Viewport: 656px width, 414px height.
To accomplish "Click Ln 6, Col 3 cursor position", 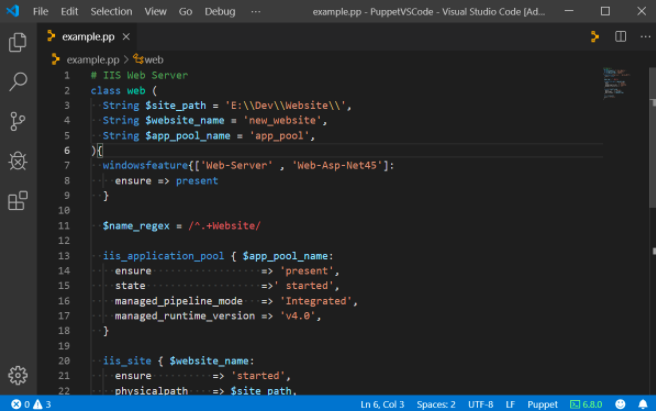I will (x=382, y=404).
